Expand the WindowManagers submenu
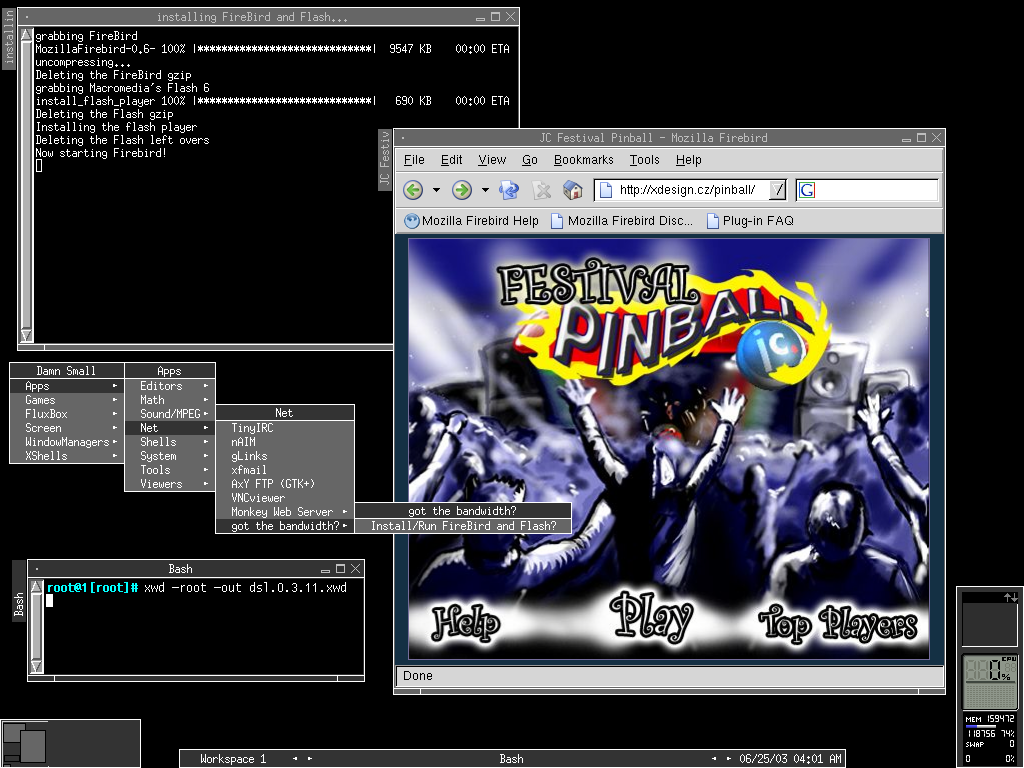Viewport: 1024px width, 768px height. 67,442
